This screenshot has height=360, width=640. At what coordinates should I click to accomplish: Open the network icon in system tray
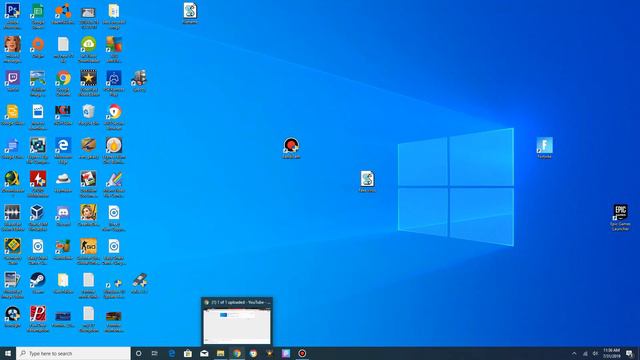[x=585, y=353]
